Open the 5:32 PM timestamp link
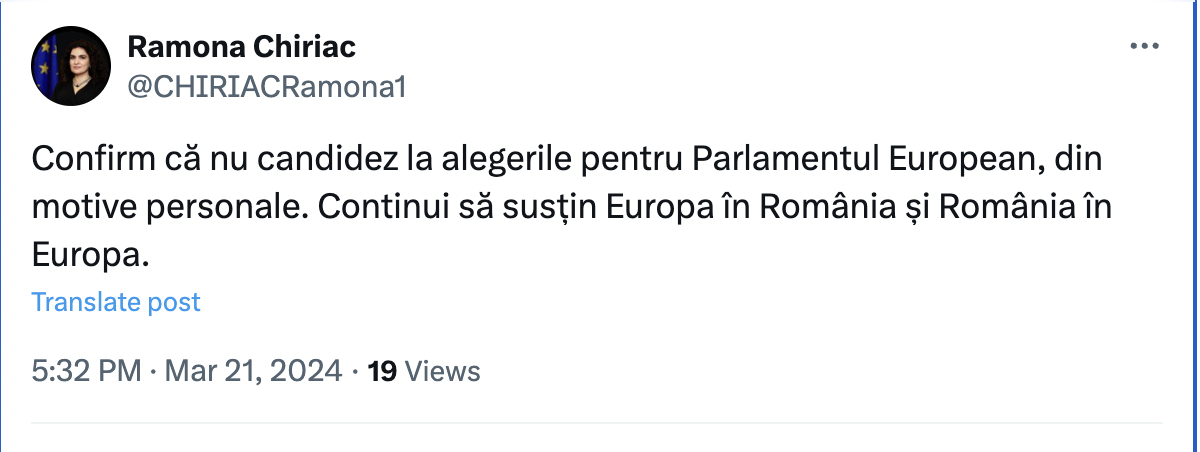This screenshot has width=1200, height=452. coord(86,372)
